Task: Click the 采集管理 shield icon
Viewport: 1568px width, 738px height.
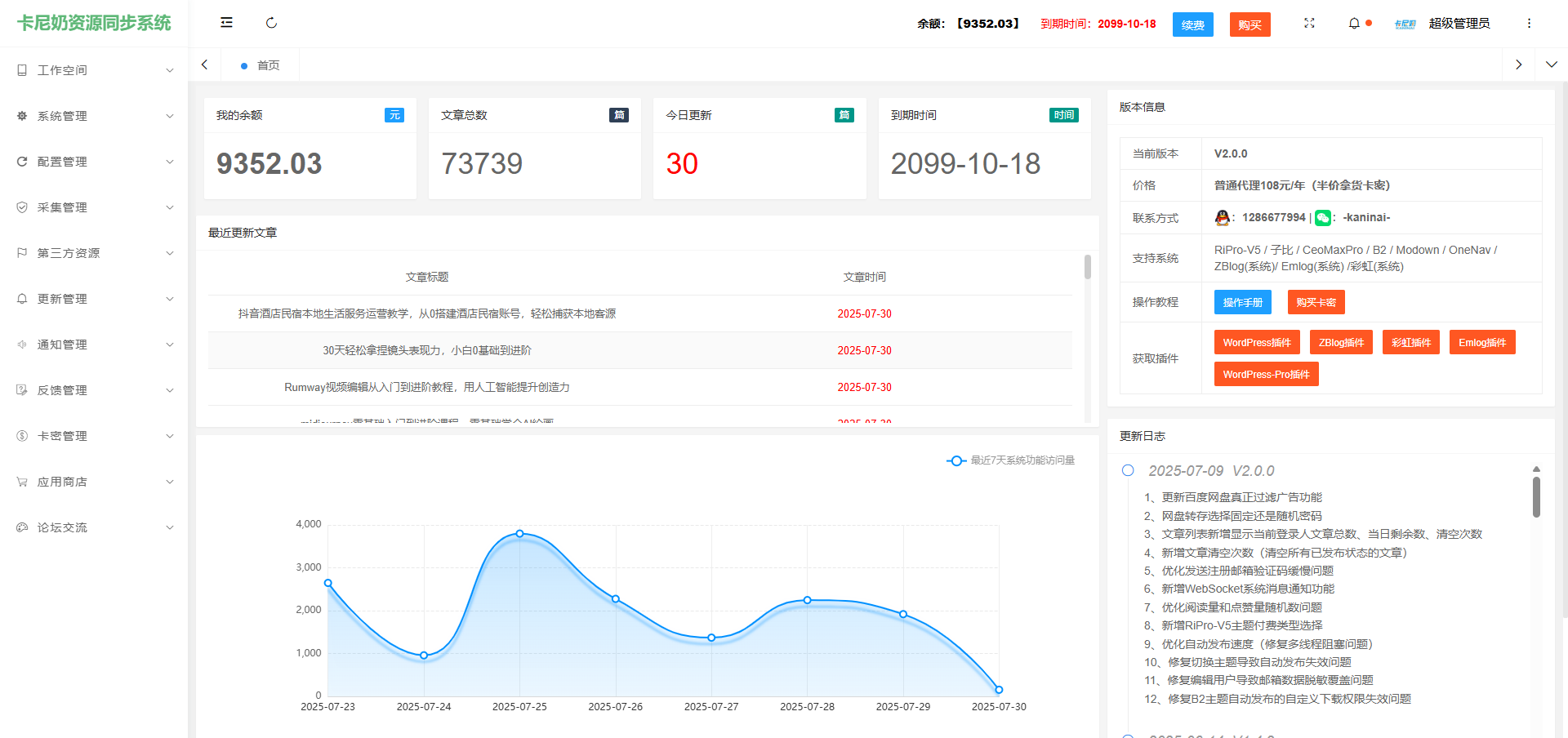Action: [x=22, y=207]
